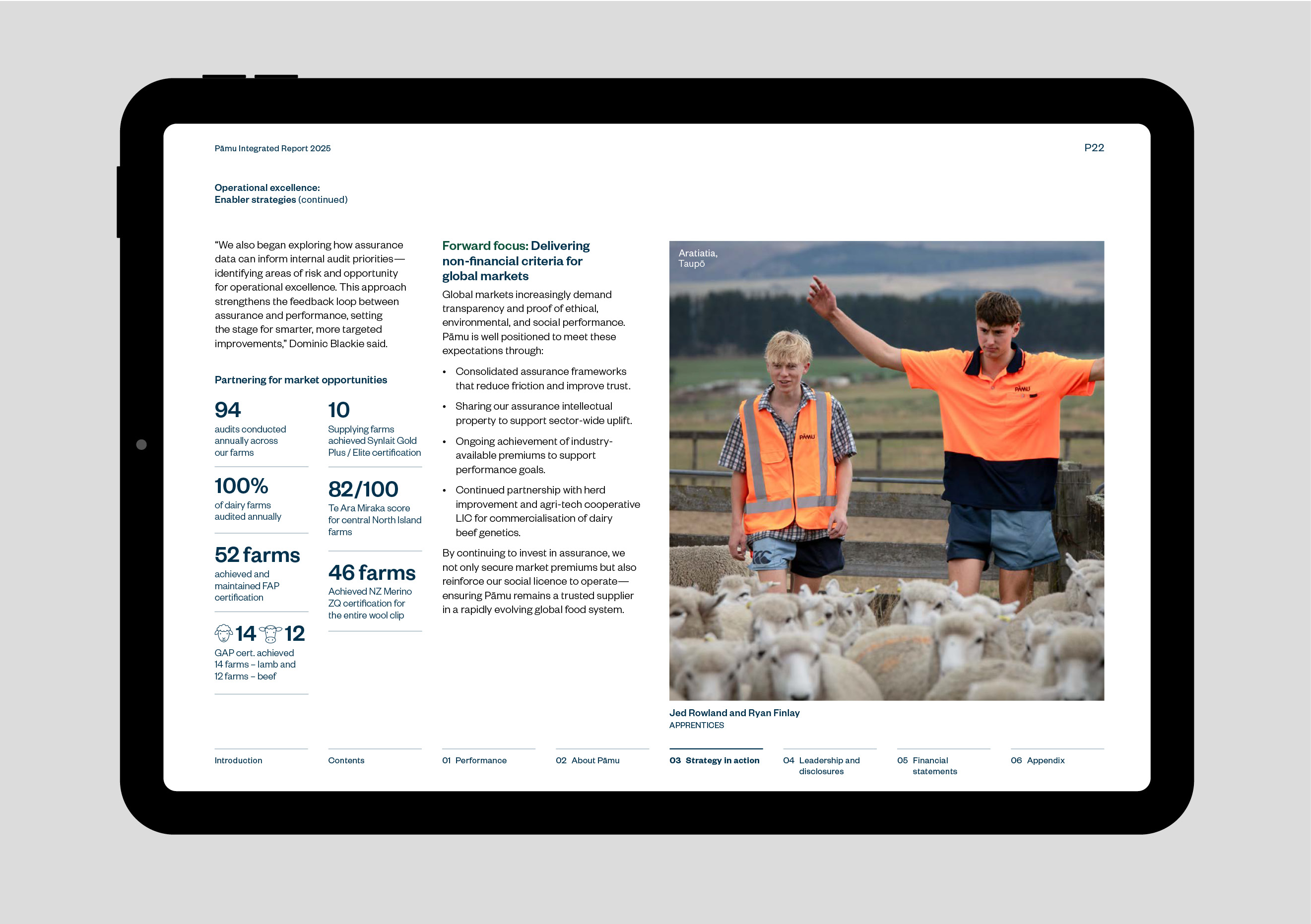Open the Introduction section tab
This screenshot has width=1311, height=924.
tap(238, 760)
